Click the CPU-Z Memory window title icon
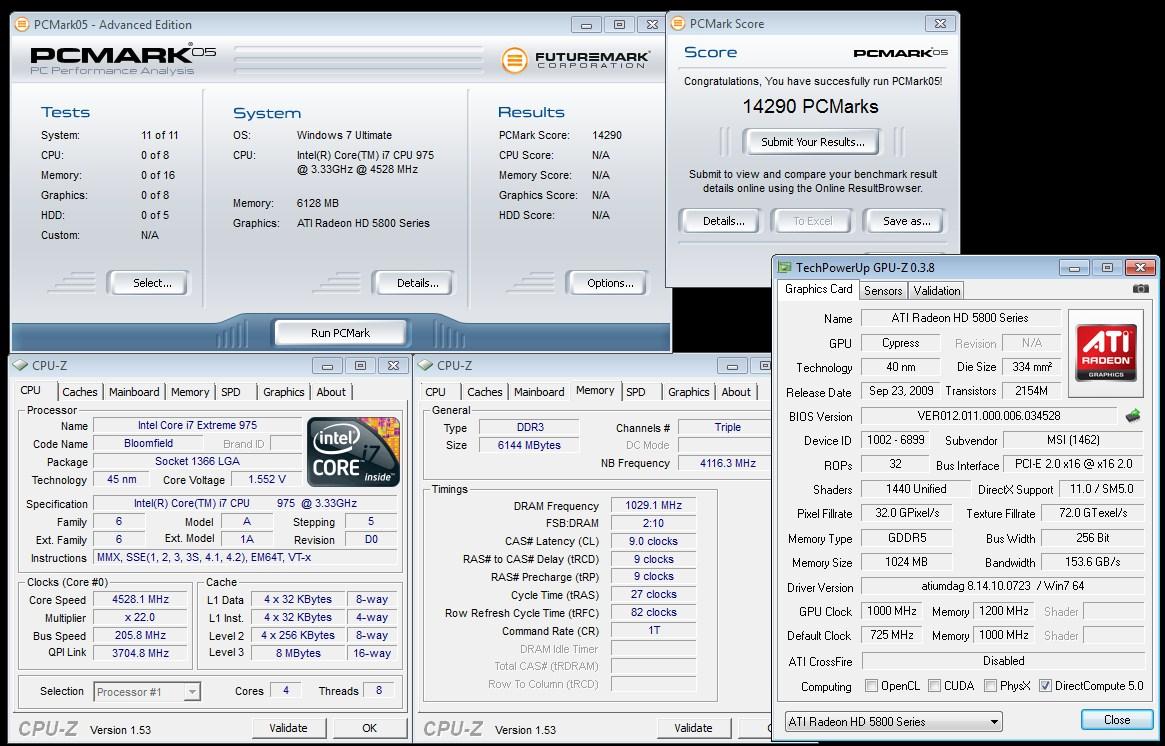Screen dimensions: 1165x746 click(x=426, y=365)
